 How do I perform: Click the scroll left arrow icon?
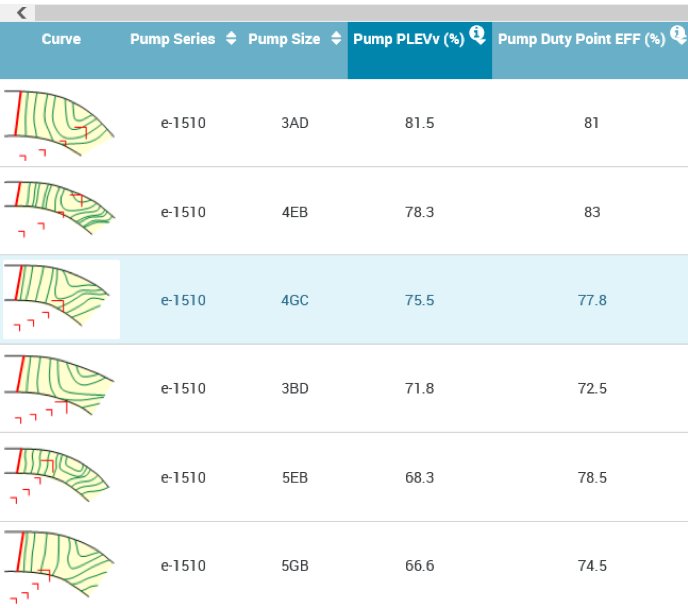click(21, 13)
